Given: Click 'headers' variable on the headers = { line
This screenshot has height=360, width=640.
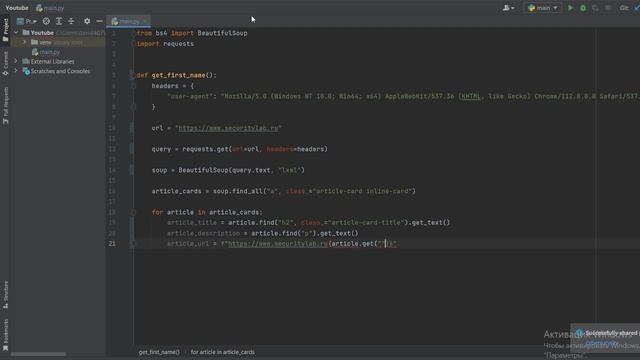Looking at the screenshot, I should [165, 86].
